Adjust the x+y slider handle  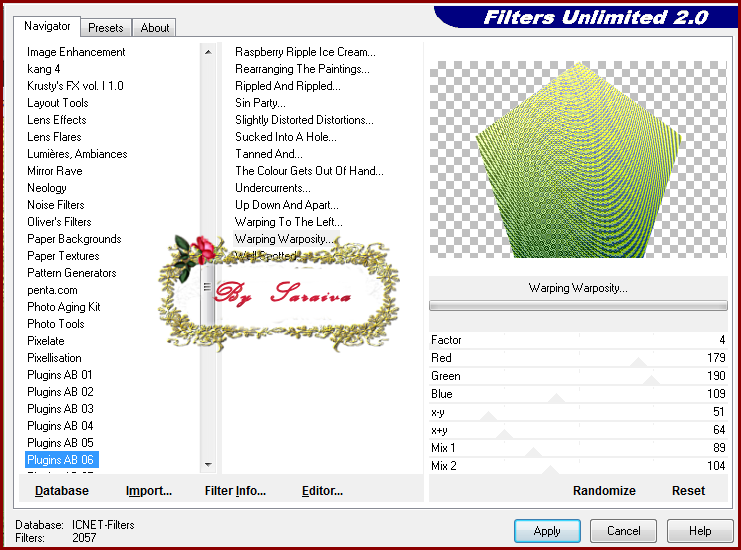click(x=504, y=434)
